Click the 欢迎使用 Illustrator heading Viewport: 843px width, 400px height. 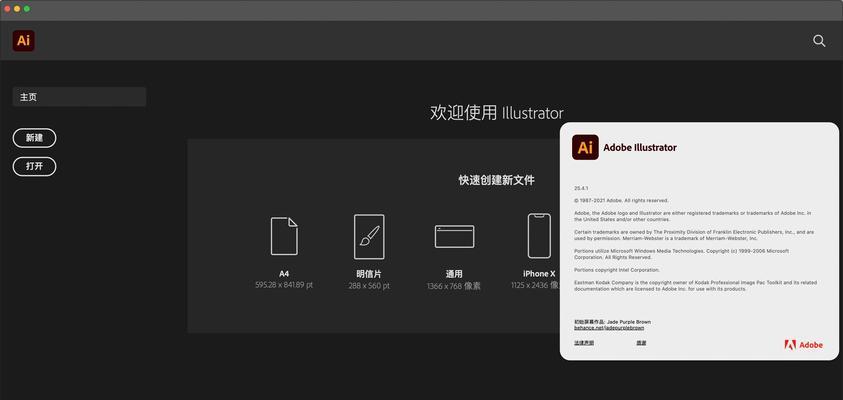pos(497,113)
